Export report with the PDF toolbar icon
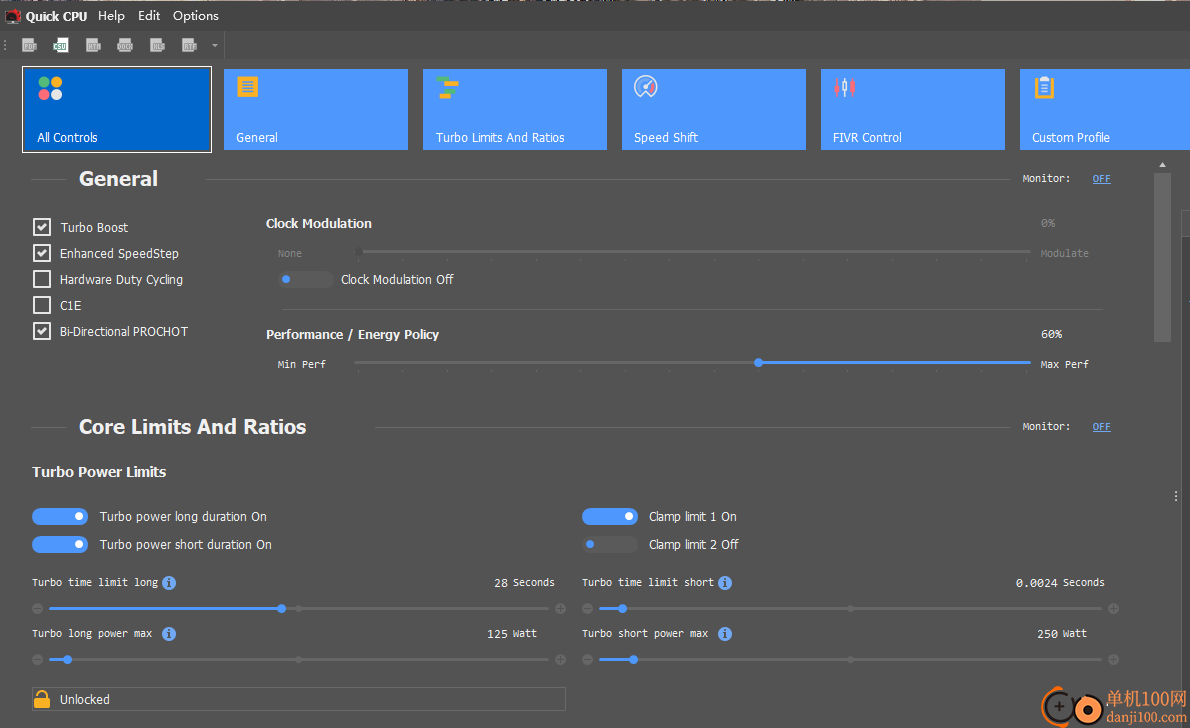 29,46
